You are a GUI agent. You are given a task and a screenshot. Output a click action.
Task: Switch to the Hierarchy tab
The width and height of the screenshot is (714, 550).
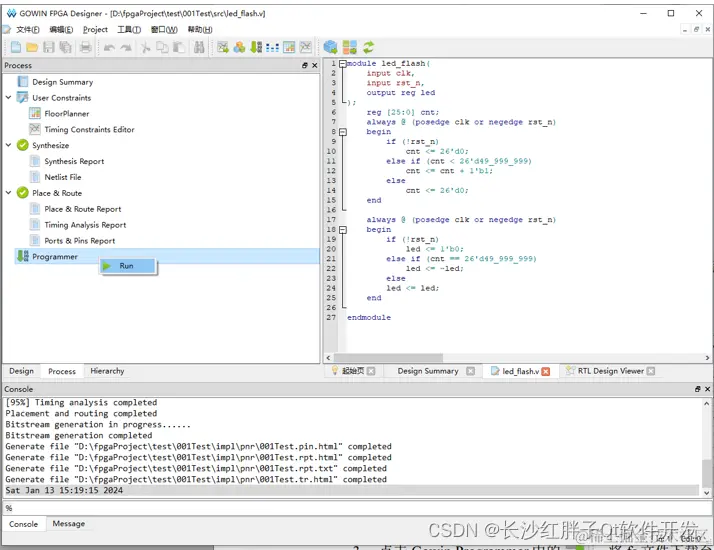point(107,371)
